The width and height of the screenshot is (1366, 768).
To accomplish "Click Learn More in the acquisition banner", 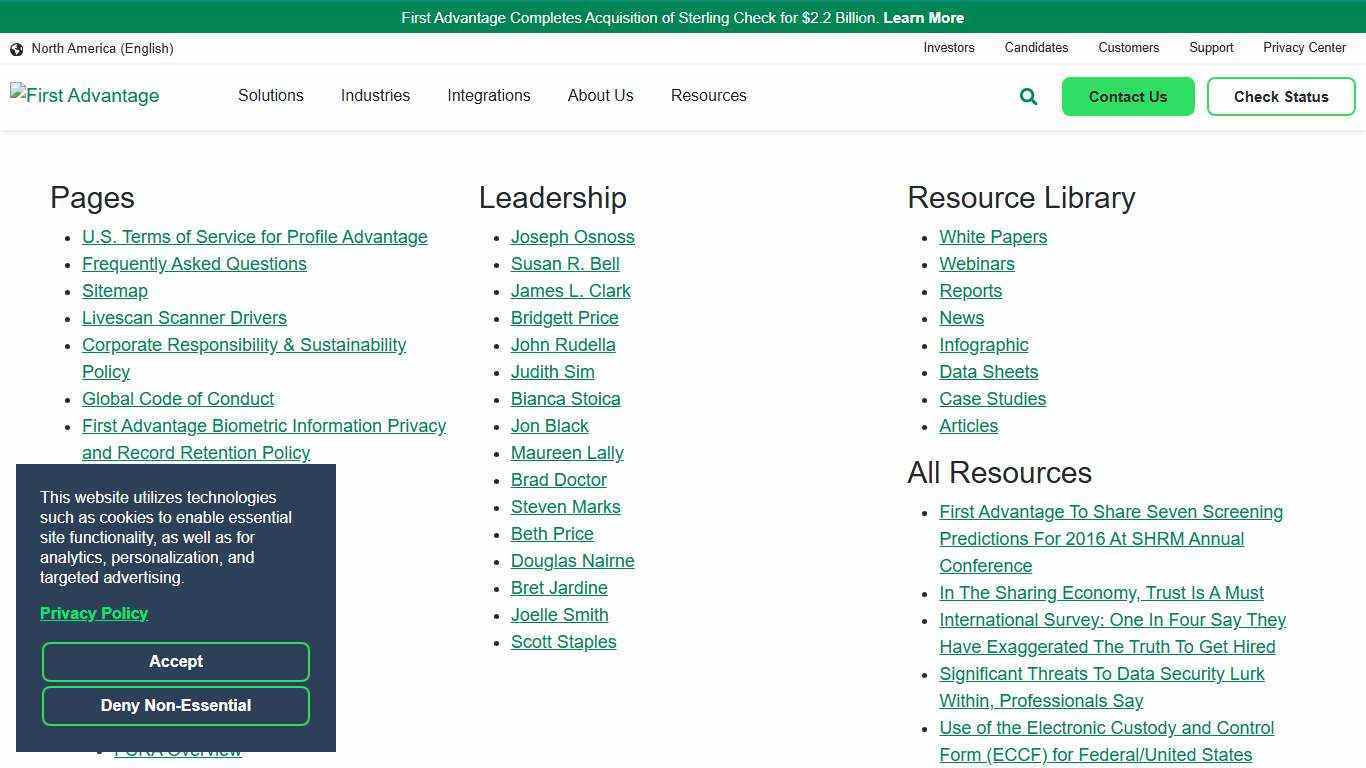I will [x=922, y=17].
